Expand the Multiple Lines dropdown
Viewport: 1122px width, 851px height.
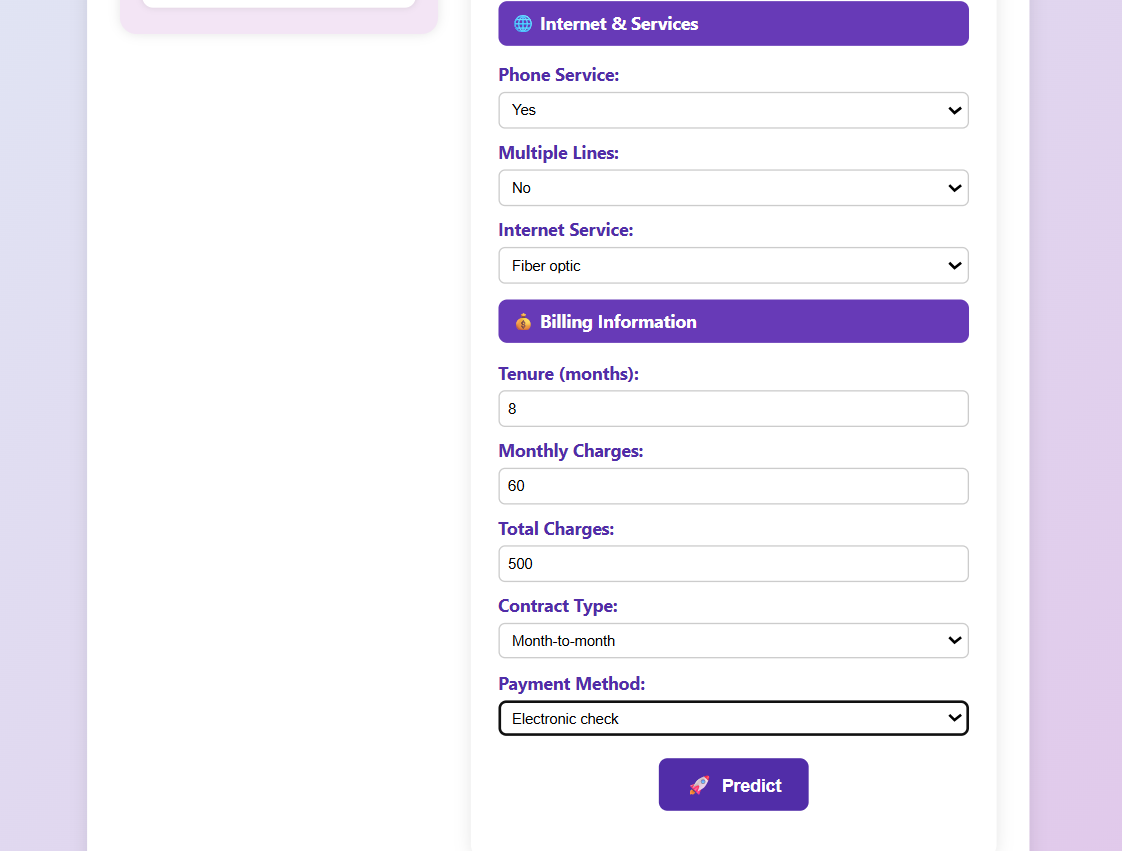[x=733, y=188]
